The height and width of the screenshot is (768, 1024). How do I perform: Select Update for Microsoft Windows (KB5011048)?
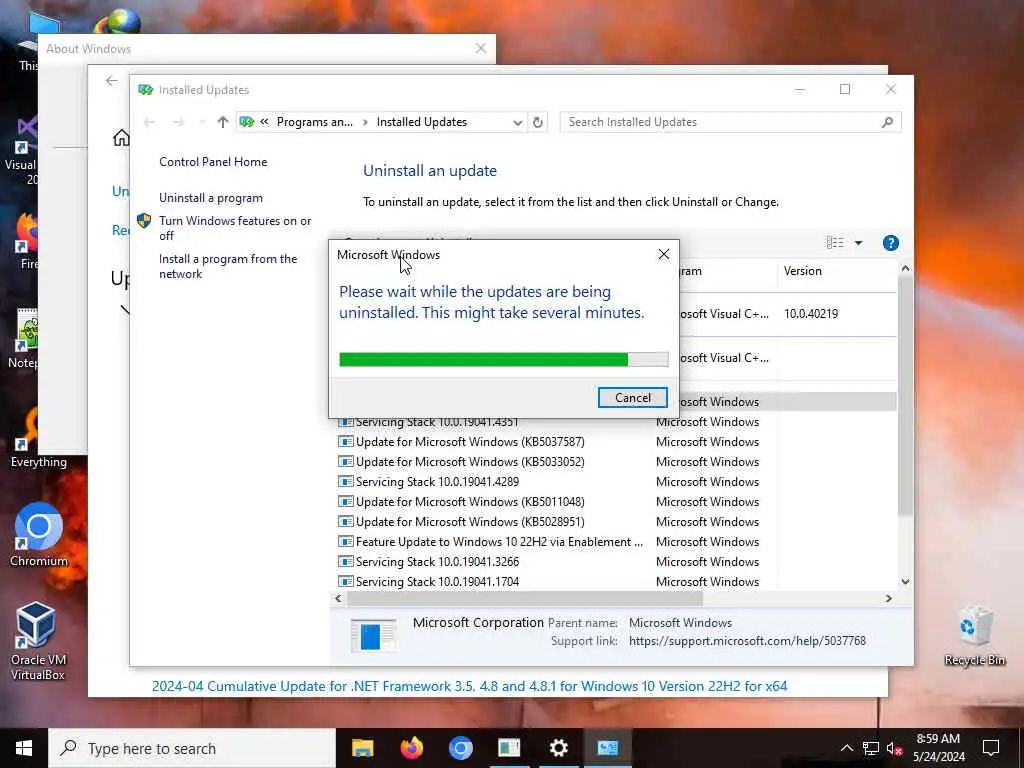point(470,502)
